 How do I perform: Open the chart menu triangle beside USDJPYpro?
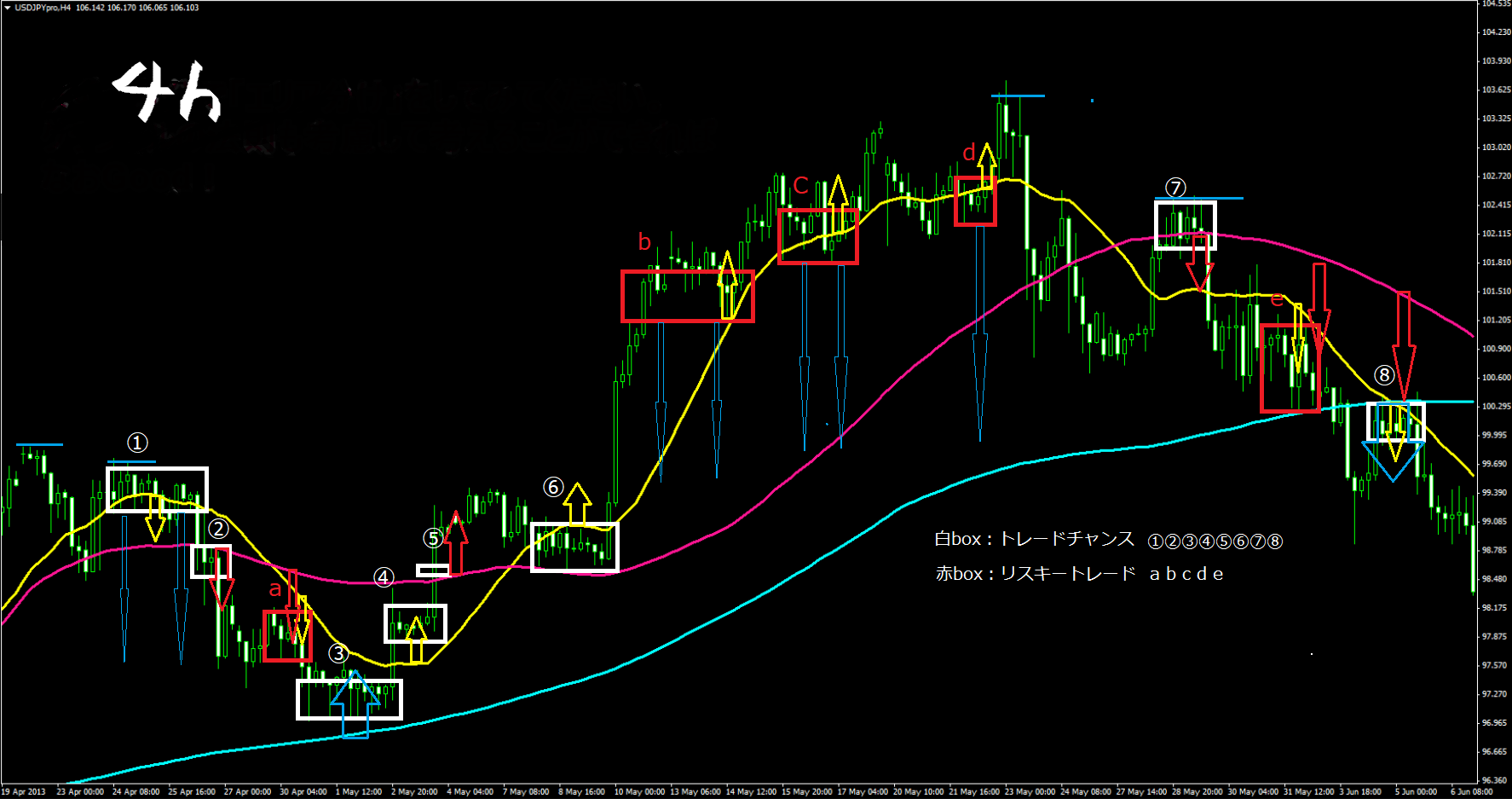point(7,8)
